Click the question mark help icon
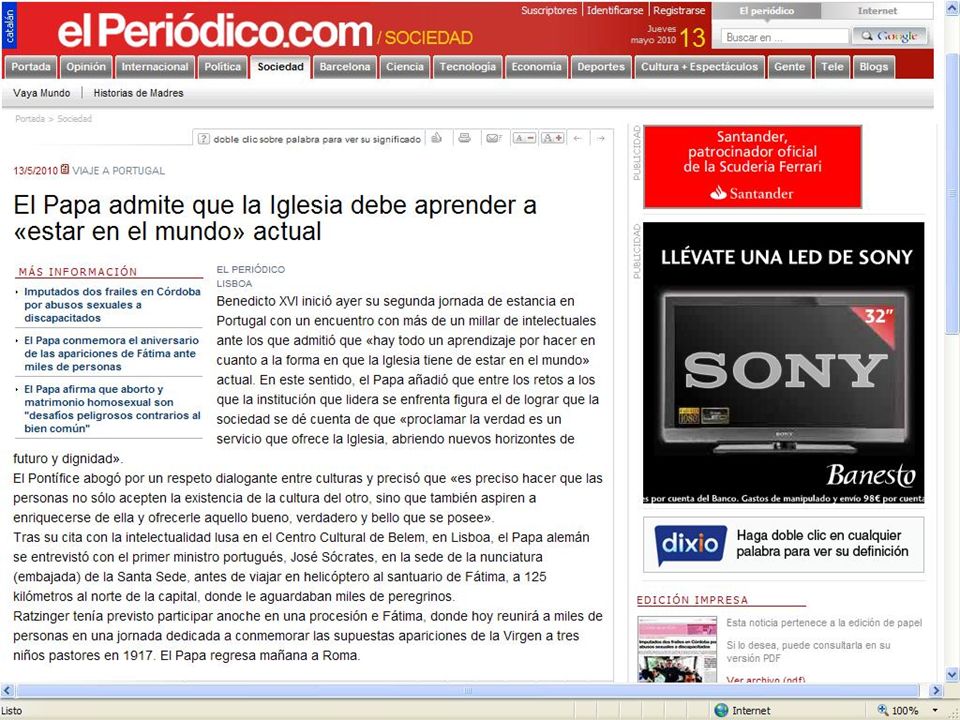Screen dimensions: 960x720 [204, 139]
